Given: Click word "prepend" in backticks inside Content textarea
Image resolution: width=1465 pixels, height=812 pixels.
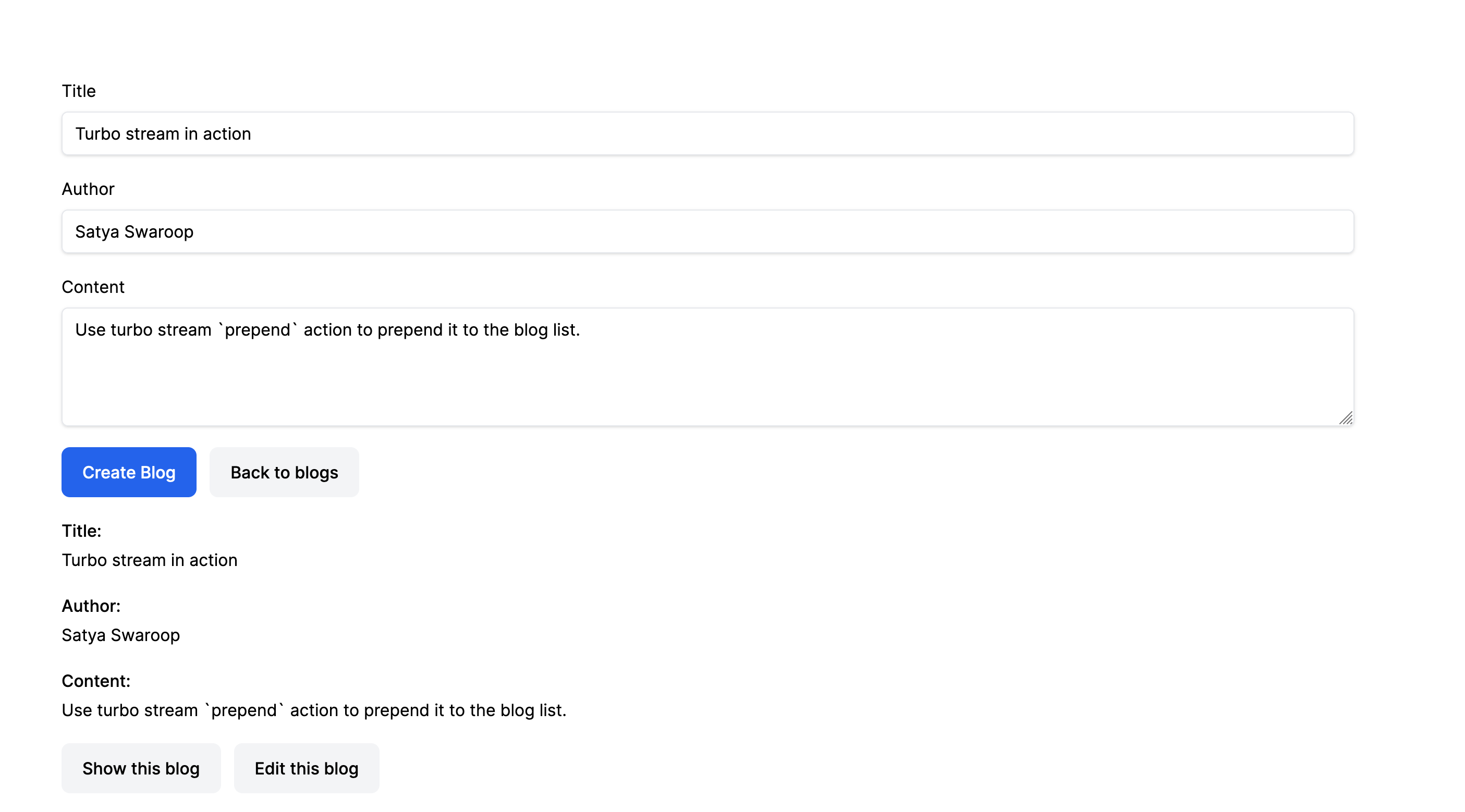Looking at the screenshot, I should 258,330.
